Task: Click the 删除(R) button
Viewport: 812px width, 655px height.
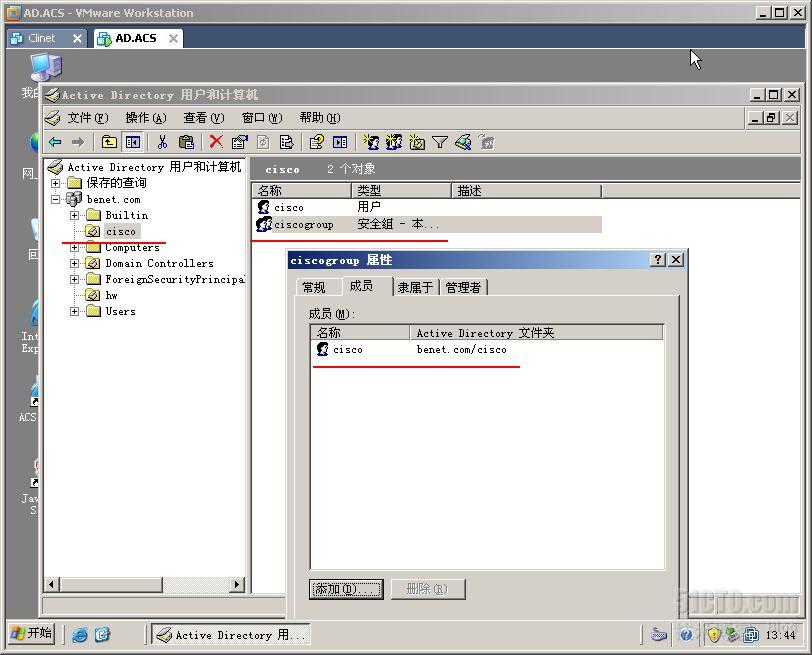Action: (428, 589)
